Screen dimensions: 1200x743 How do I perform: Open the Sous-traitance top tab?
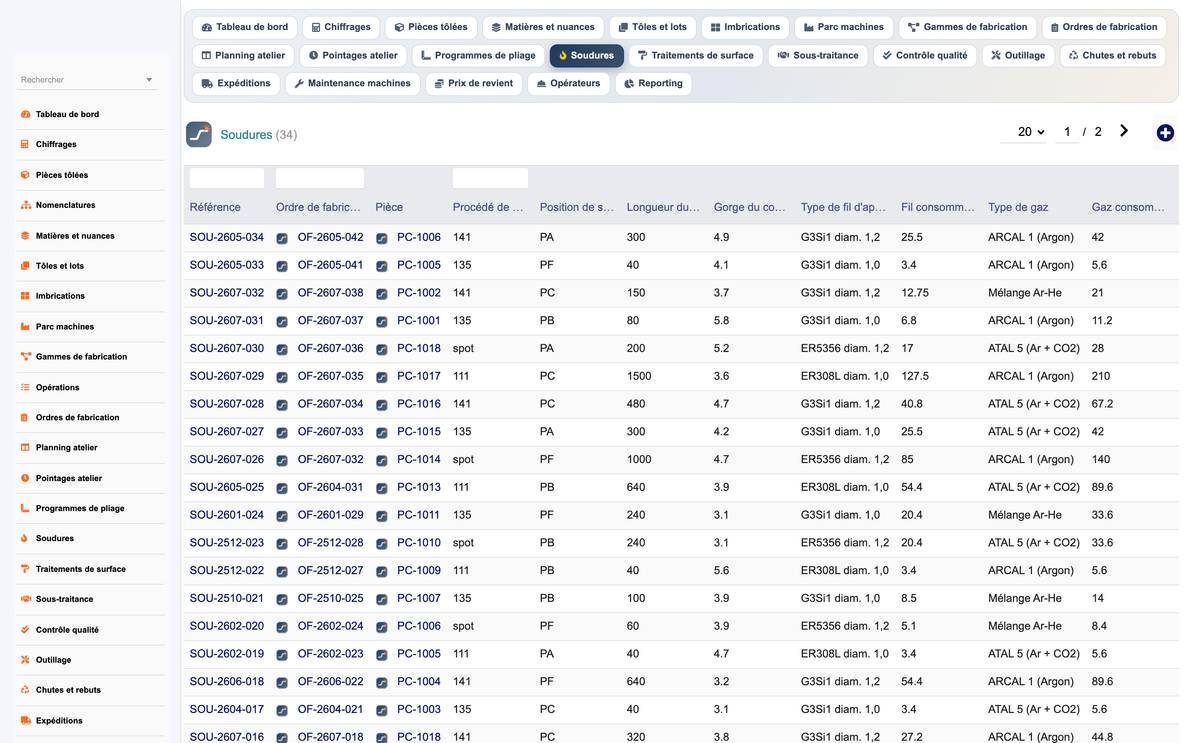click(818, 55)
